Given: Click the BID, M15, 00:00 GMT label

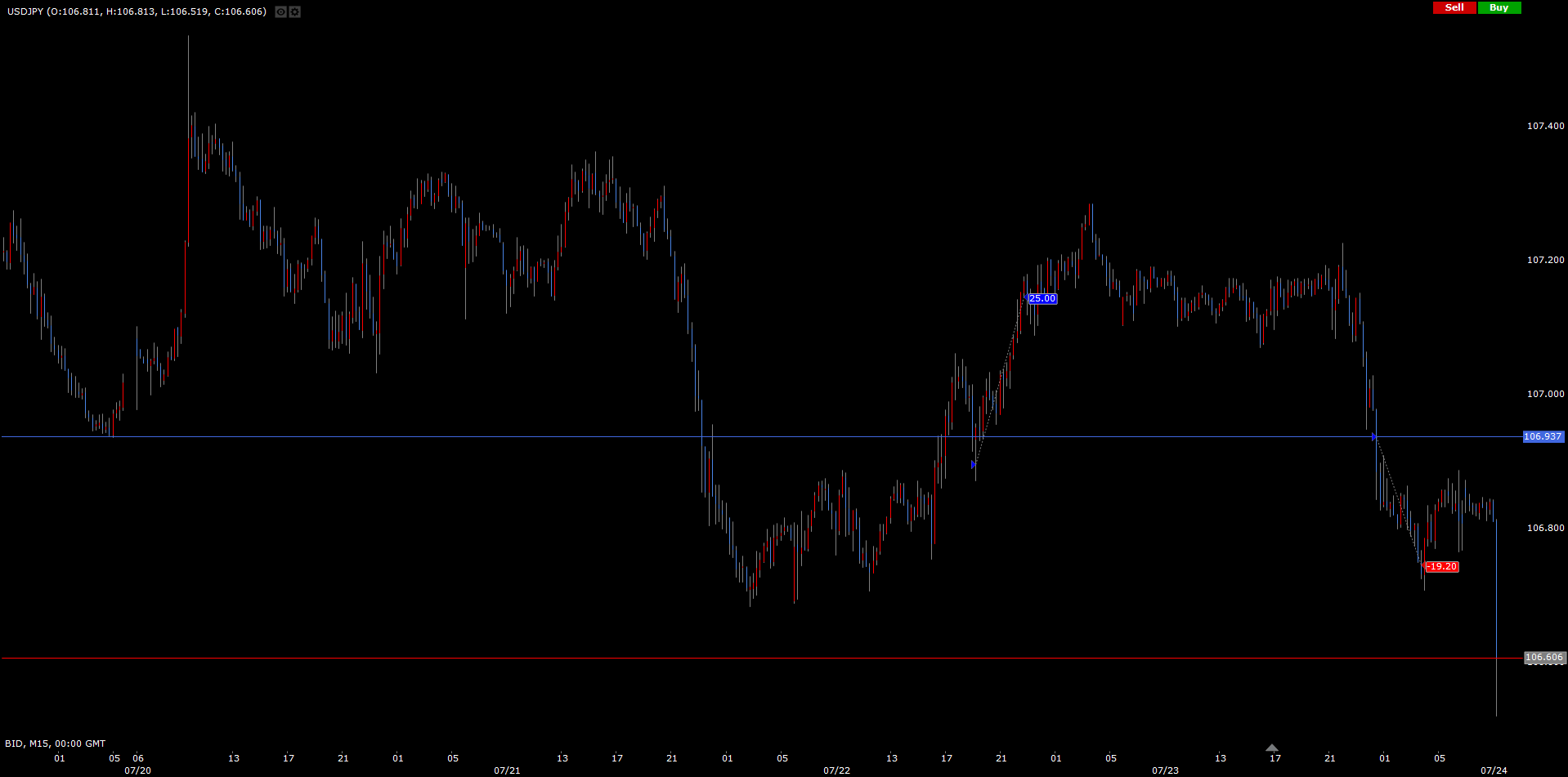Looking at the screenshot, I should [56, 744].
